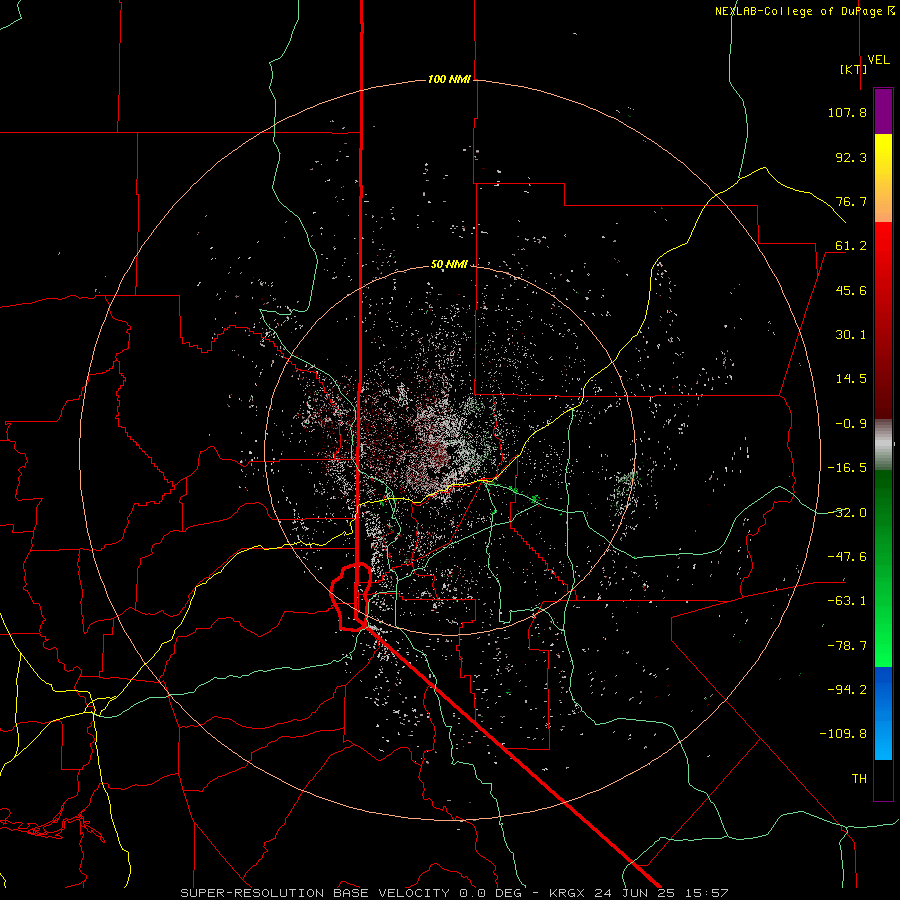Click the -47.6 velocity scale value
The height and width of the screenshot is (900, 900).
pyautogui.click(x=847, y=557)
